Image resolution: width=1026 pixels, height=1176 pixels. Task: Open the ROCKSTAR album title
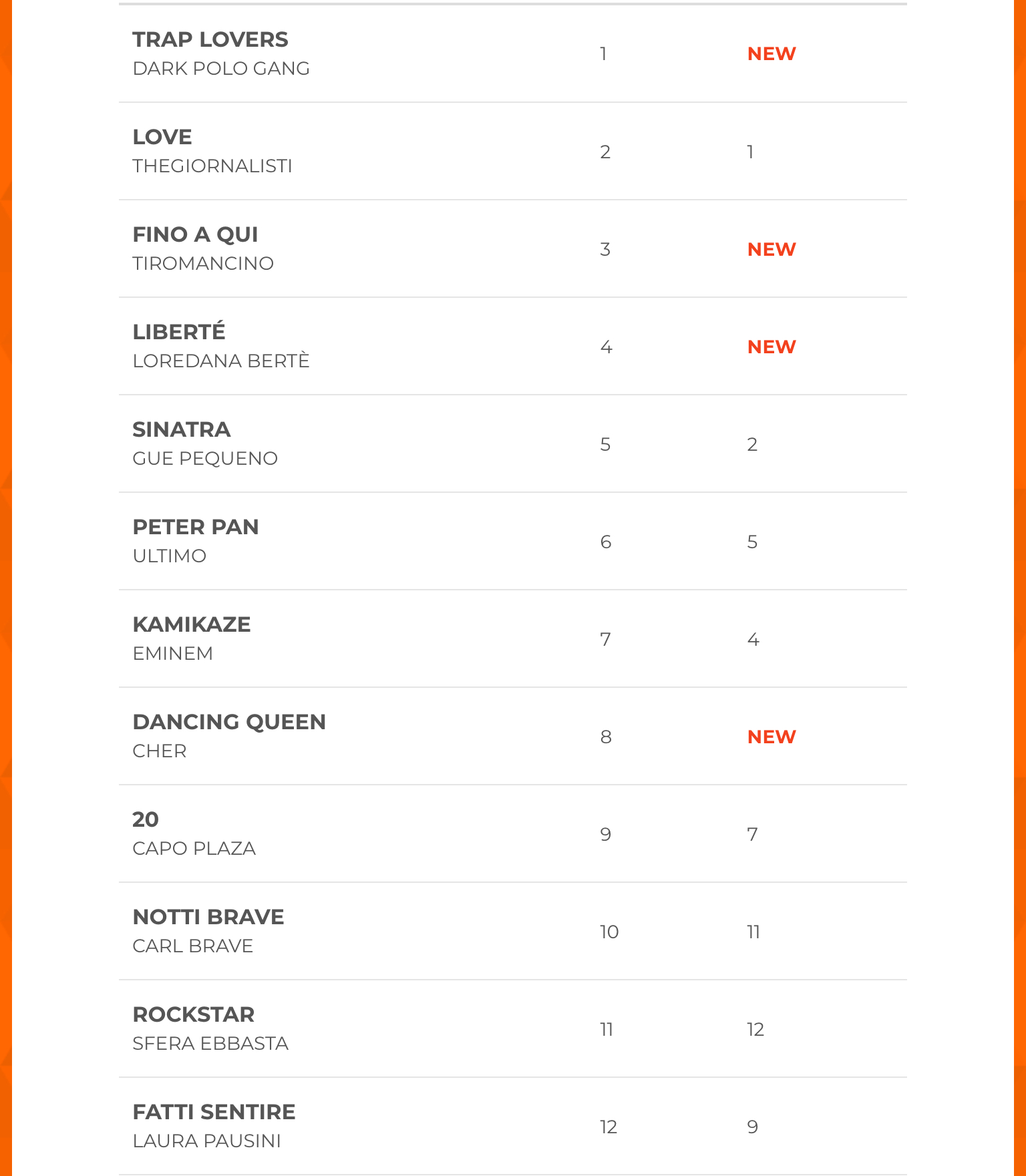pos(194,1015)
